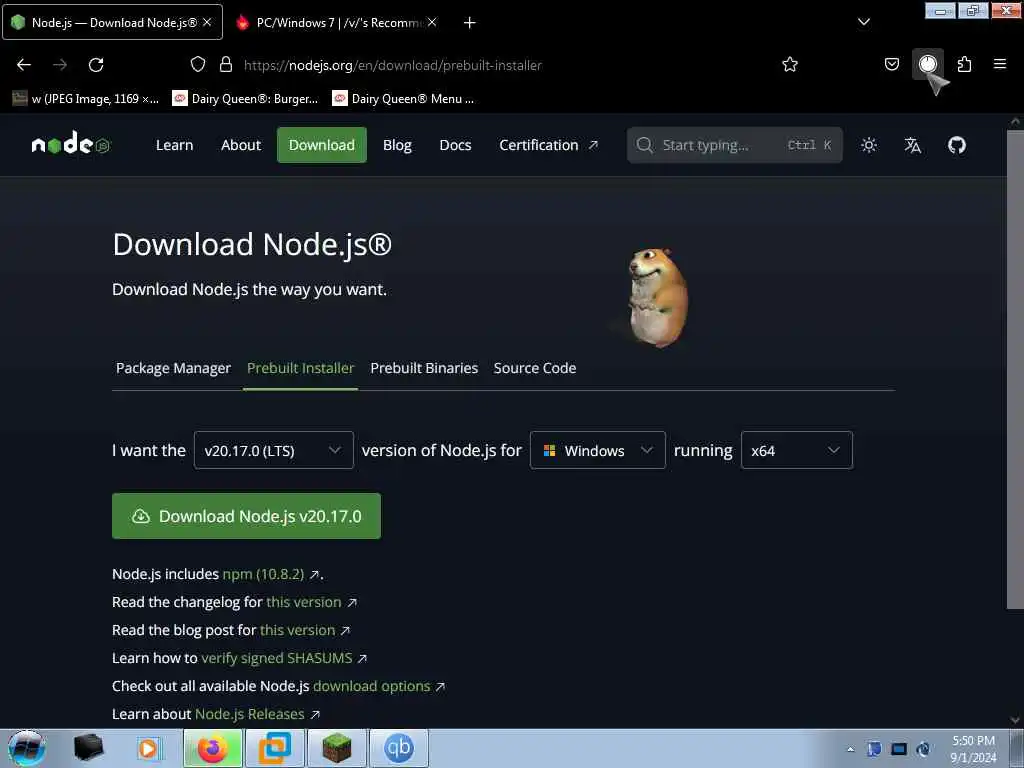Open the Firefox hamburger menu
1024x768 pixels.
point(1000,64)
